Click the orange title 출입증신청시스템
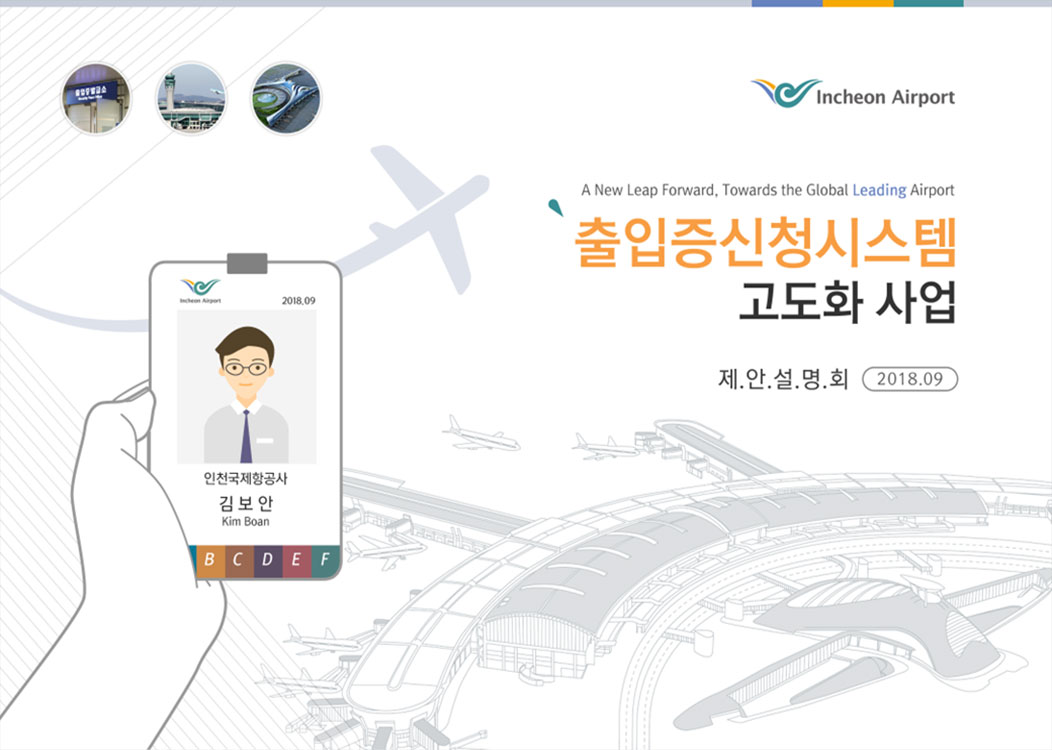This screenshot has height=750, width=1052. point(766,243)
